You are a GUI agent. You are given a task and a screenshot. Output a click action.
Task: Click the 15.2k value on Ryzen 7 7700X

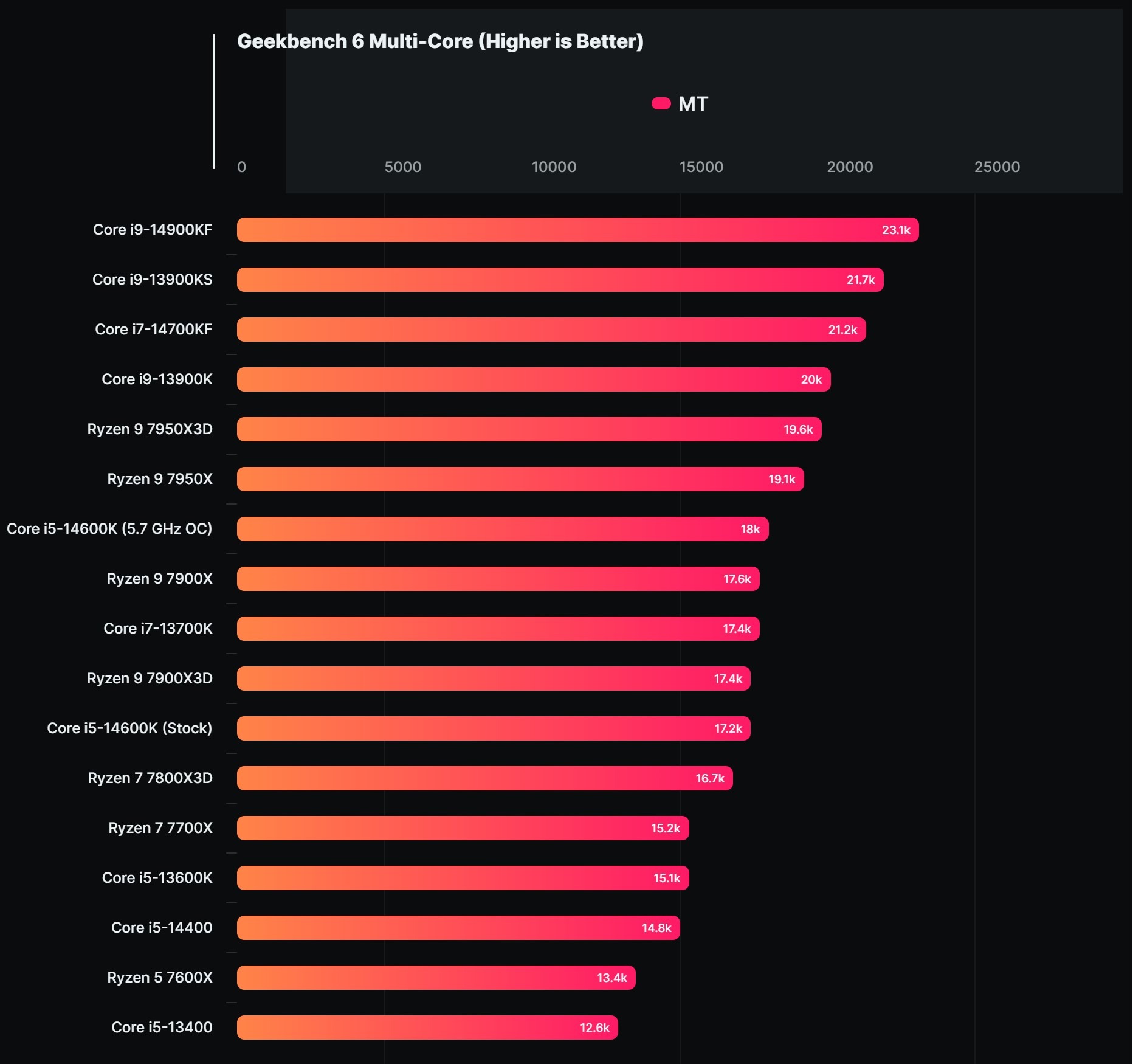pos(666,828)
